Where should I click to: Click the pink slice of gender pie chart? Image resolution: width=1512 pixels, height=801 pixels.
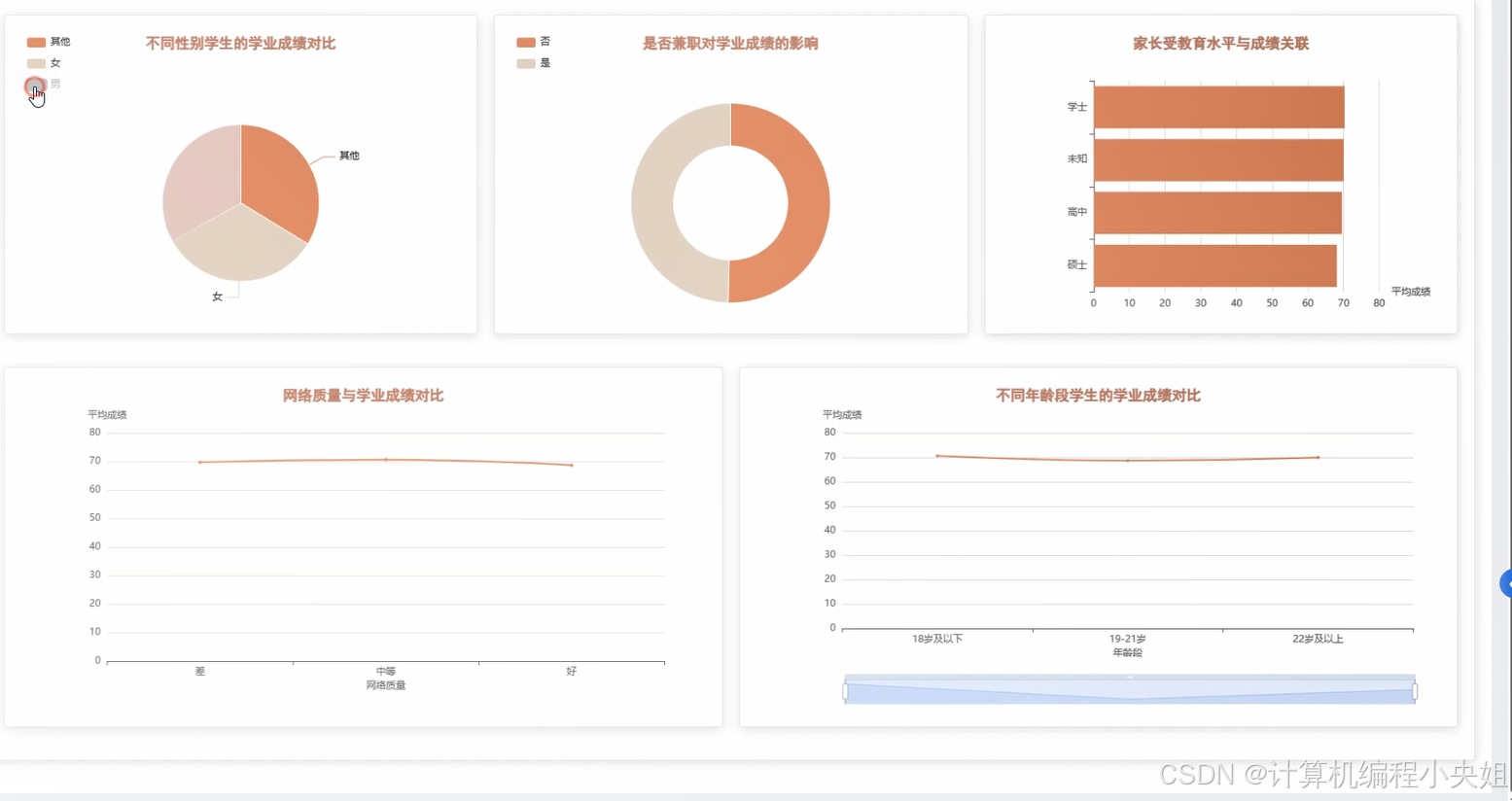(201, 180)
